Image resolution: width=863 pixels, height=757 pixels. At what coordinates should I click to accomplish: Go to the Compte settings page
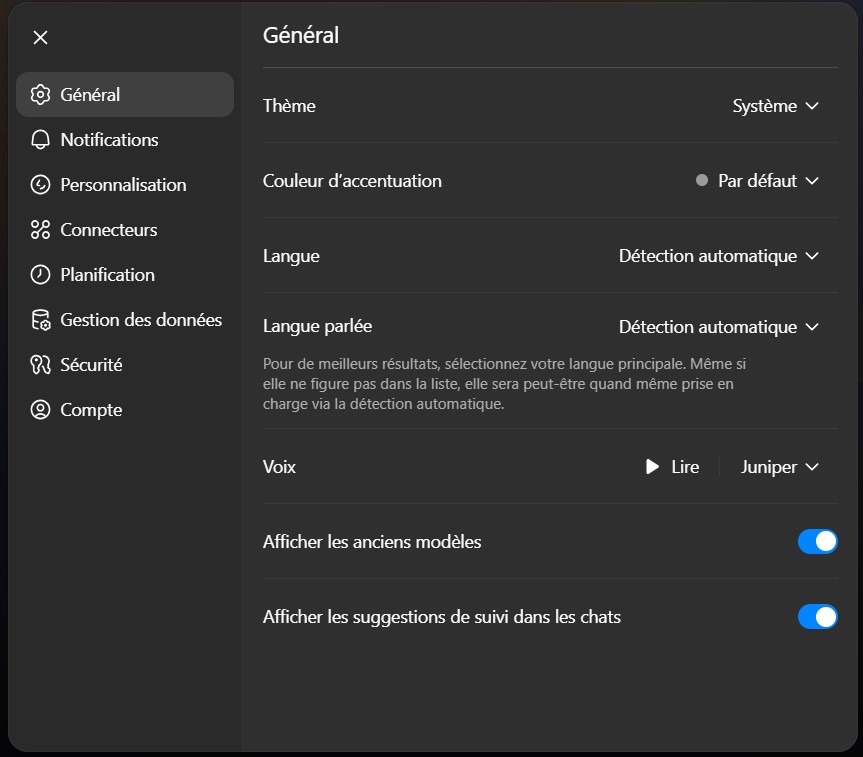click(x=91, y=410)
